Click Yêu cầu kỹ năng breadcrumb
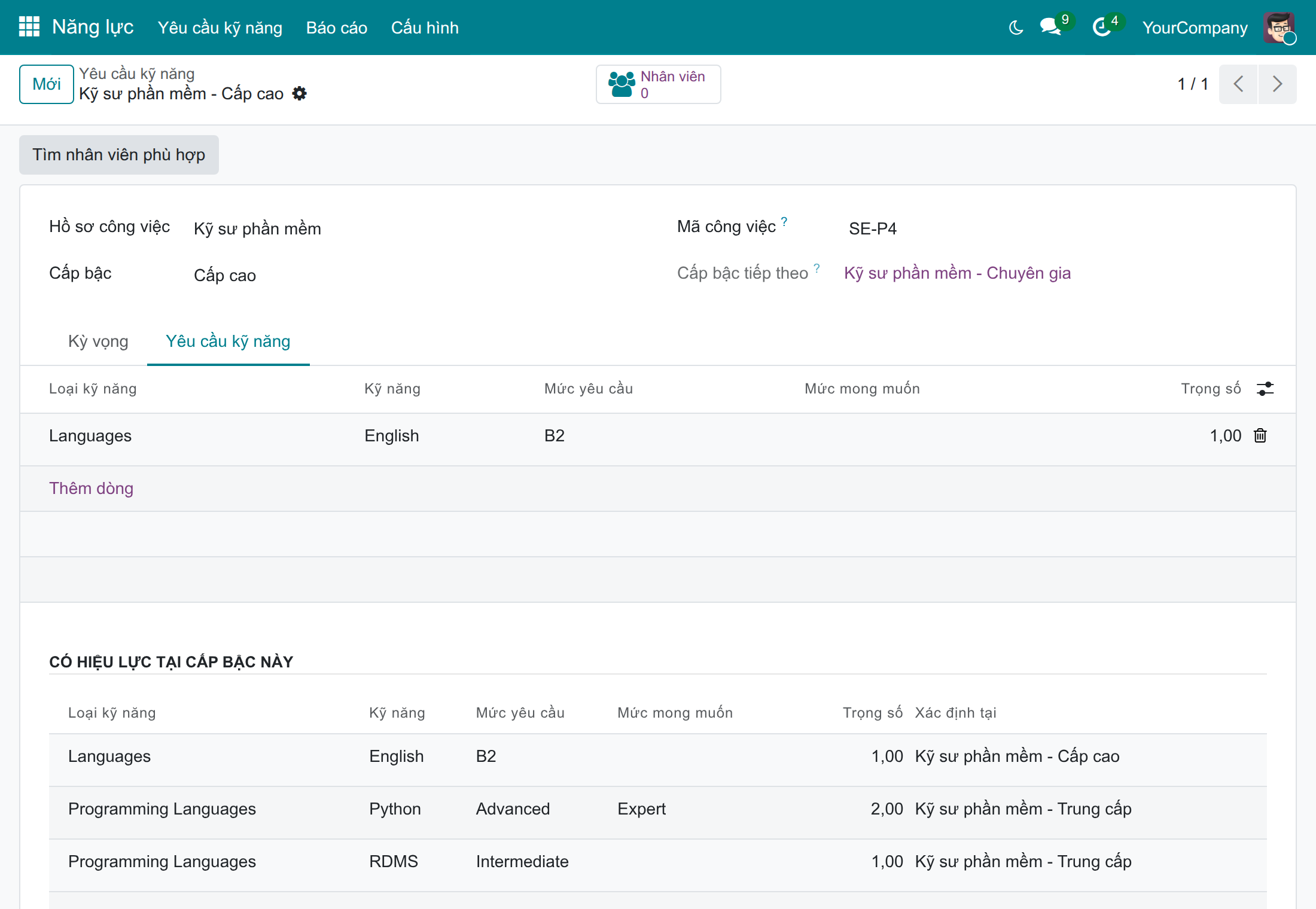 point(137,74)
